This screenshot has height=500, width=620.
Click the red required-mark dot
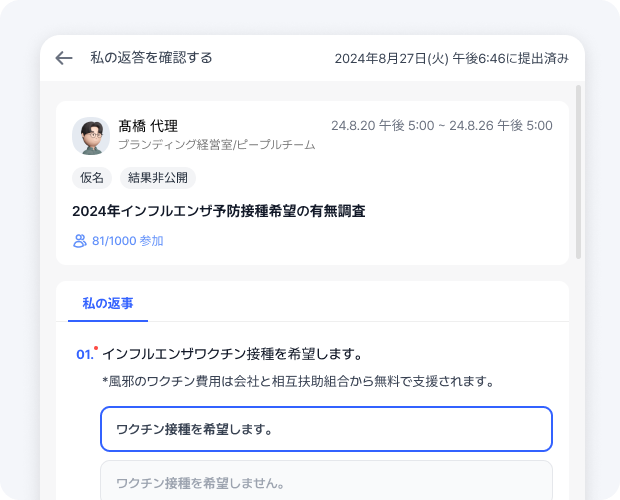(x=96, y=349)
